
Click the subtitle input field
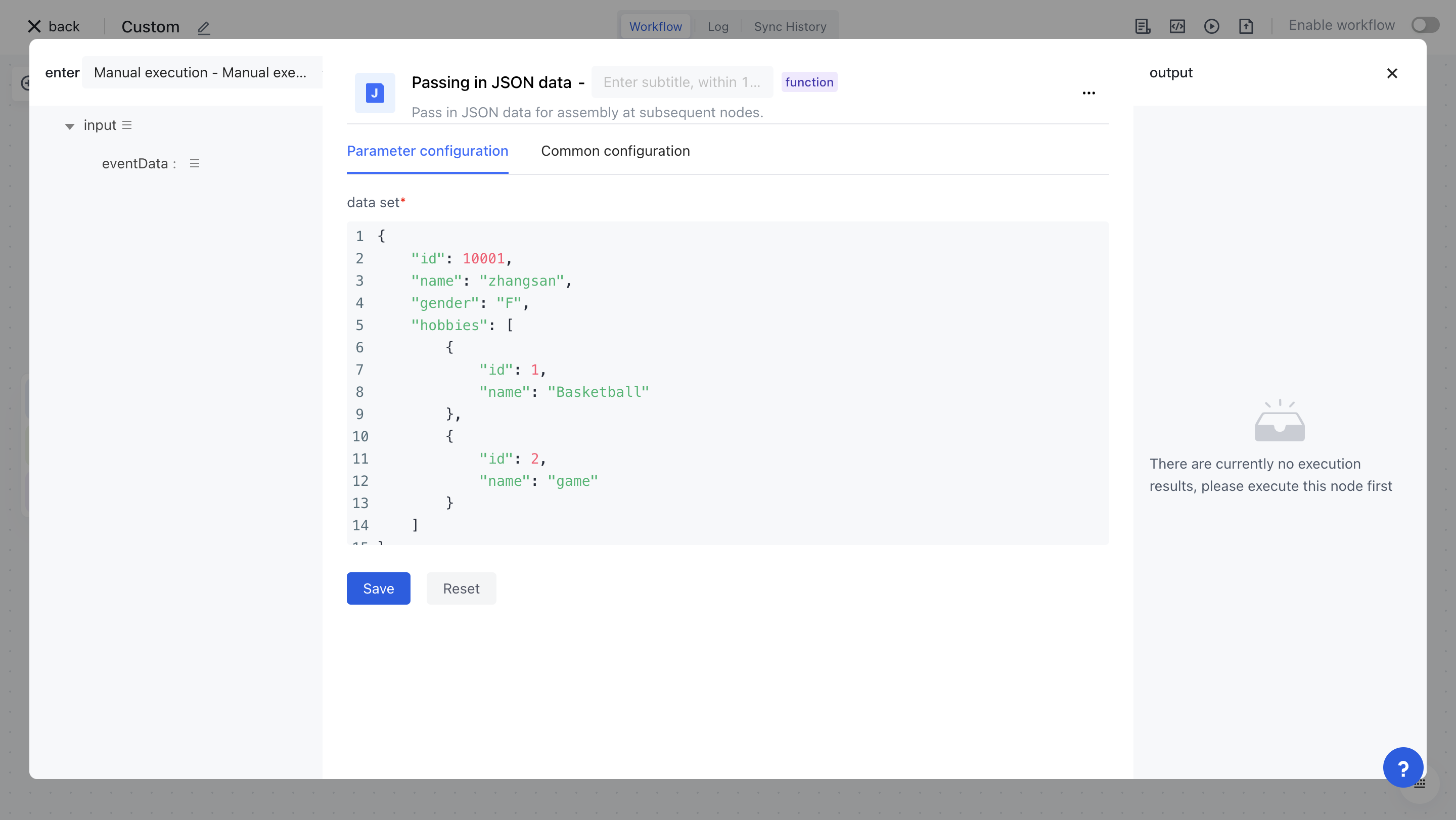(x=681, y=82)
